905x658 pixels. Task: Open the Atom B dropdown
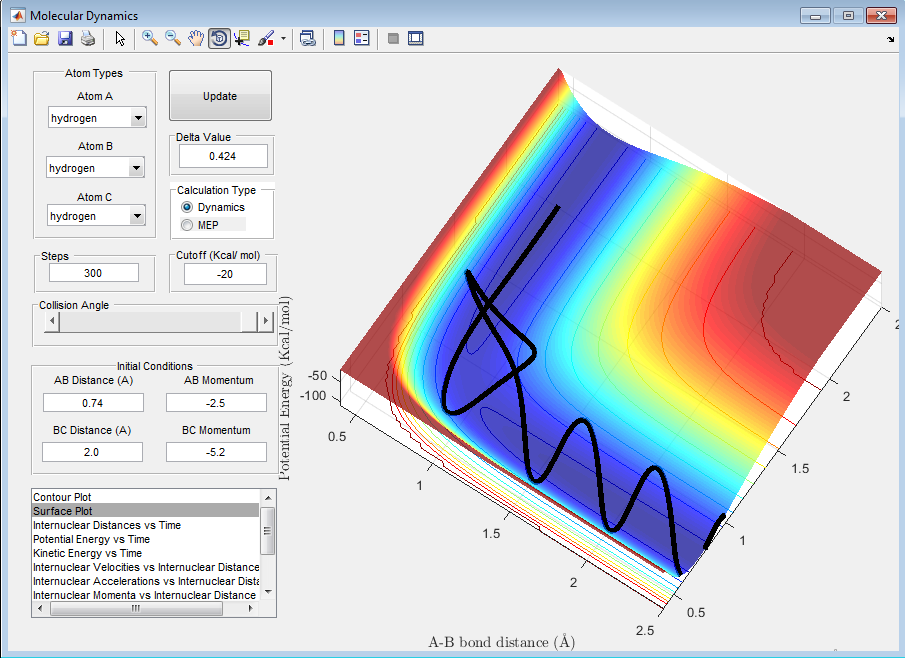pos(136,168)
